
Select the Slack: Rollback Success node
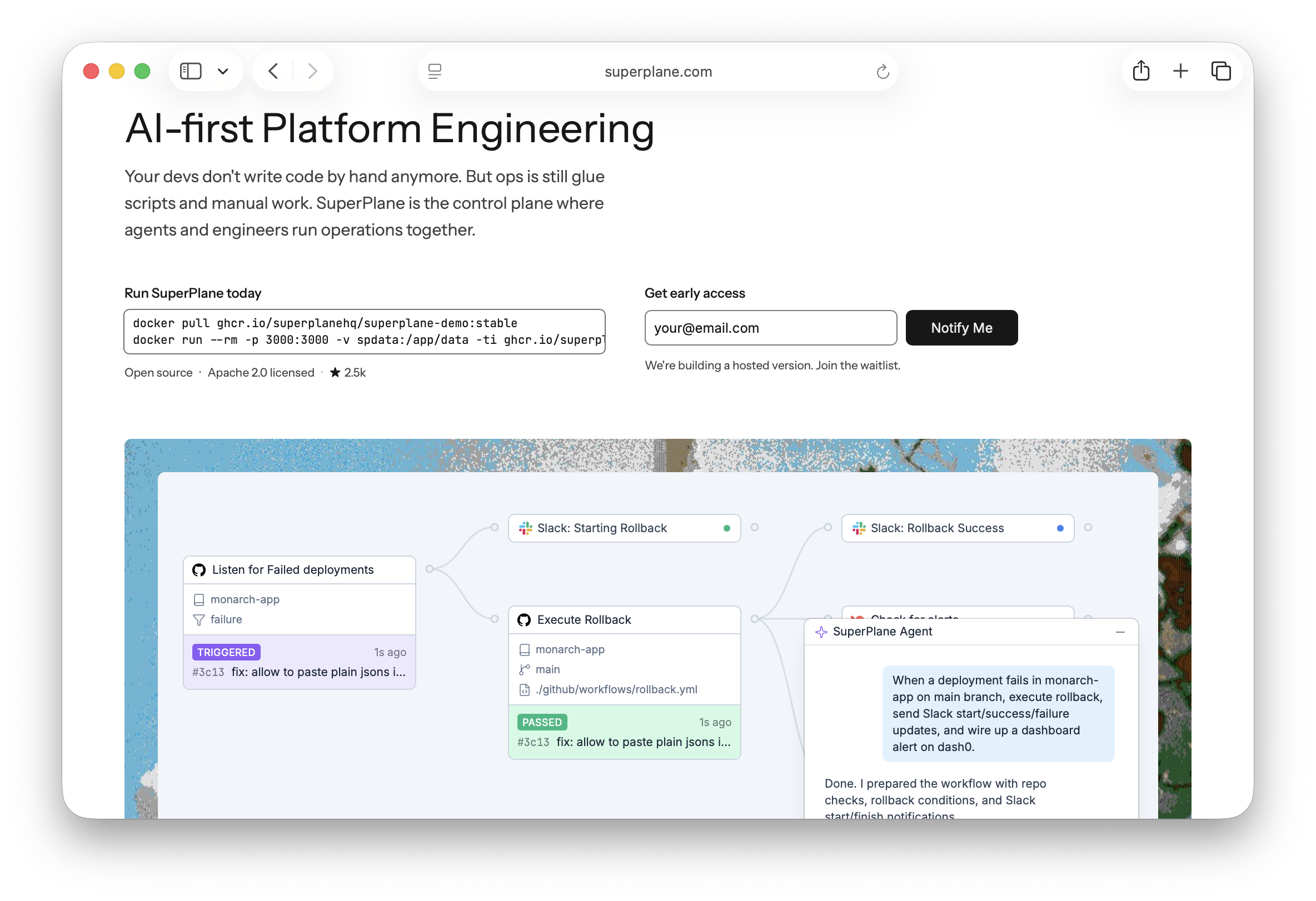tap(958, 528)
